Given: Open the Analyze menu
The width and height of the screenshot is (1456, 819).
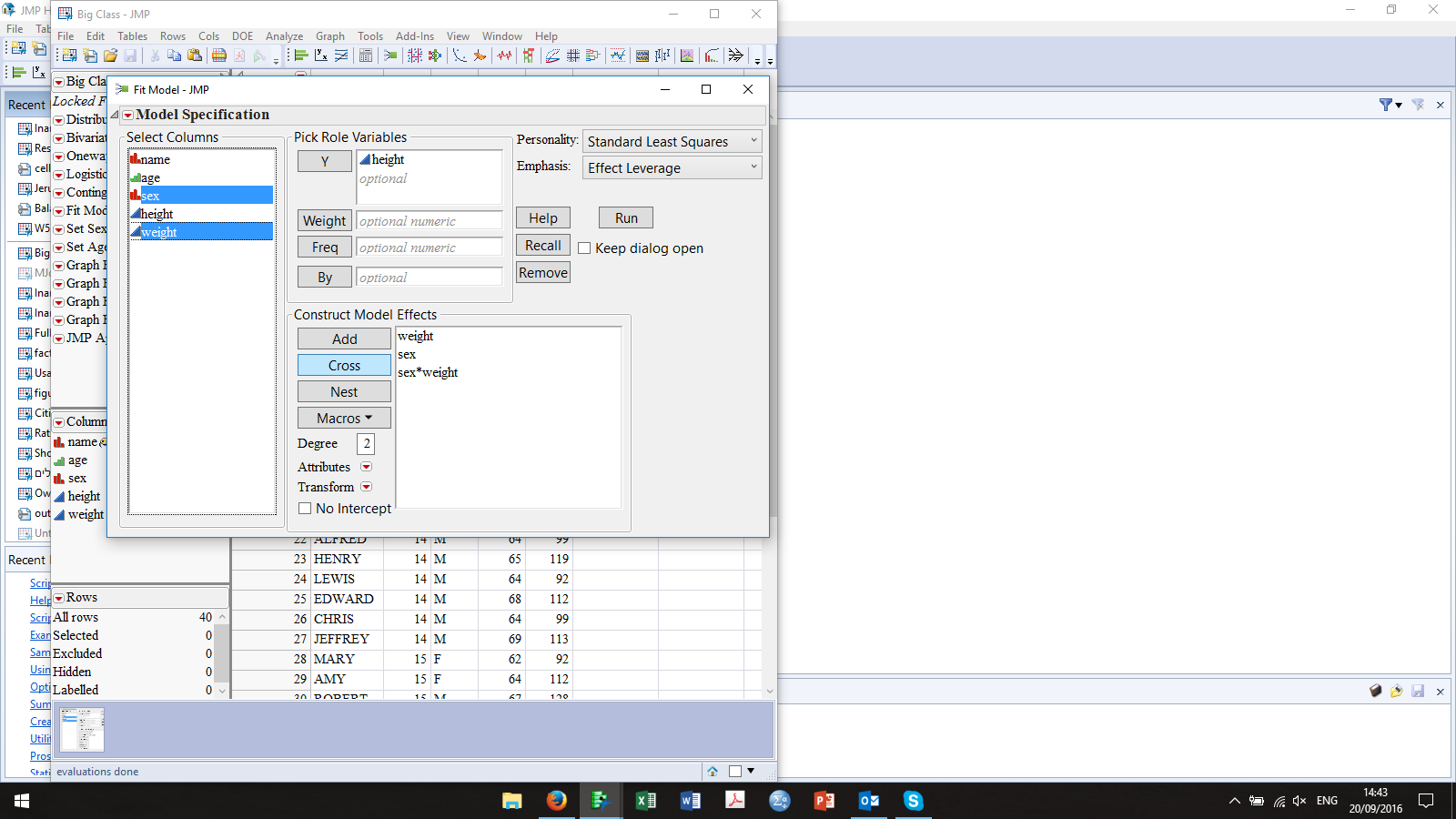Looking at the screenshot, I should [x=284, y=36].
